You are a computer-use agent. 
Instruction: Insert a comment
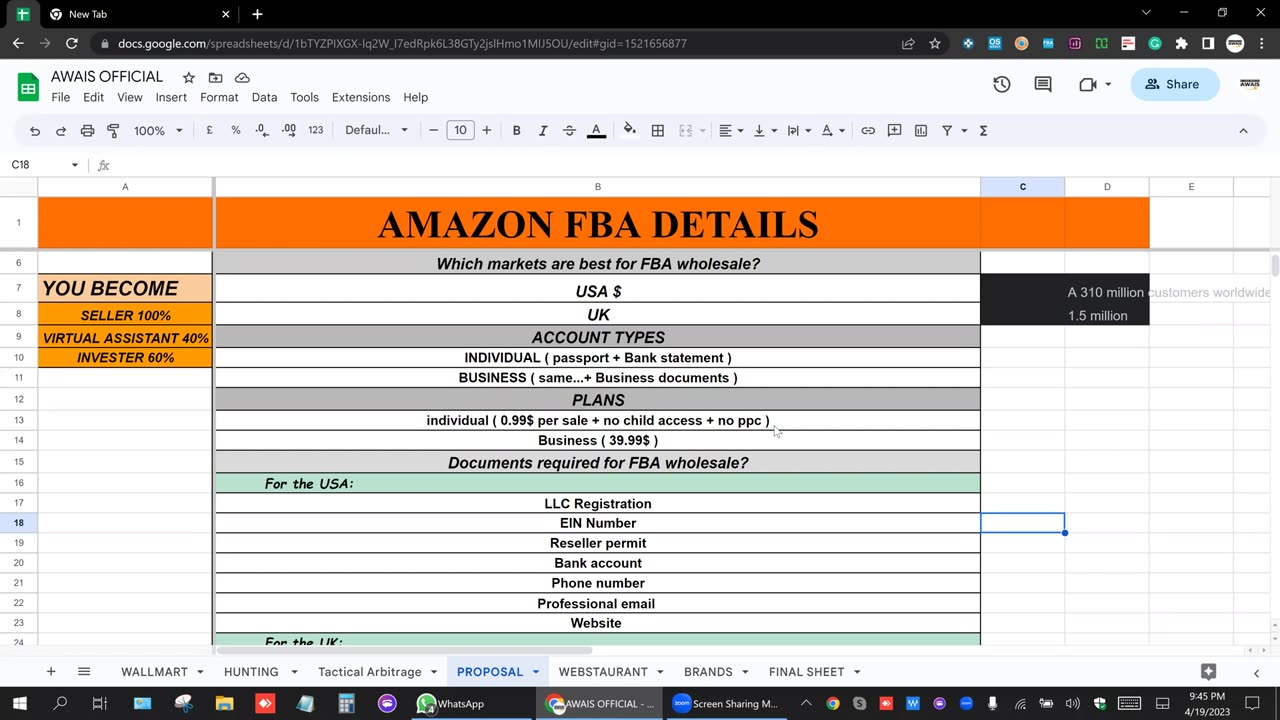894,130
